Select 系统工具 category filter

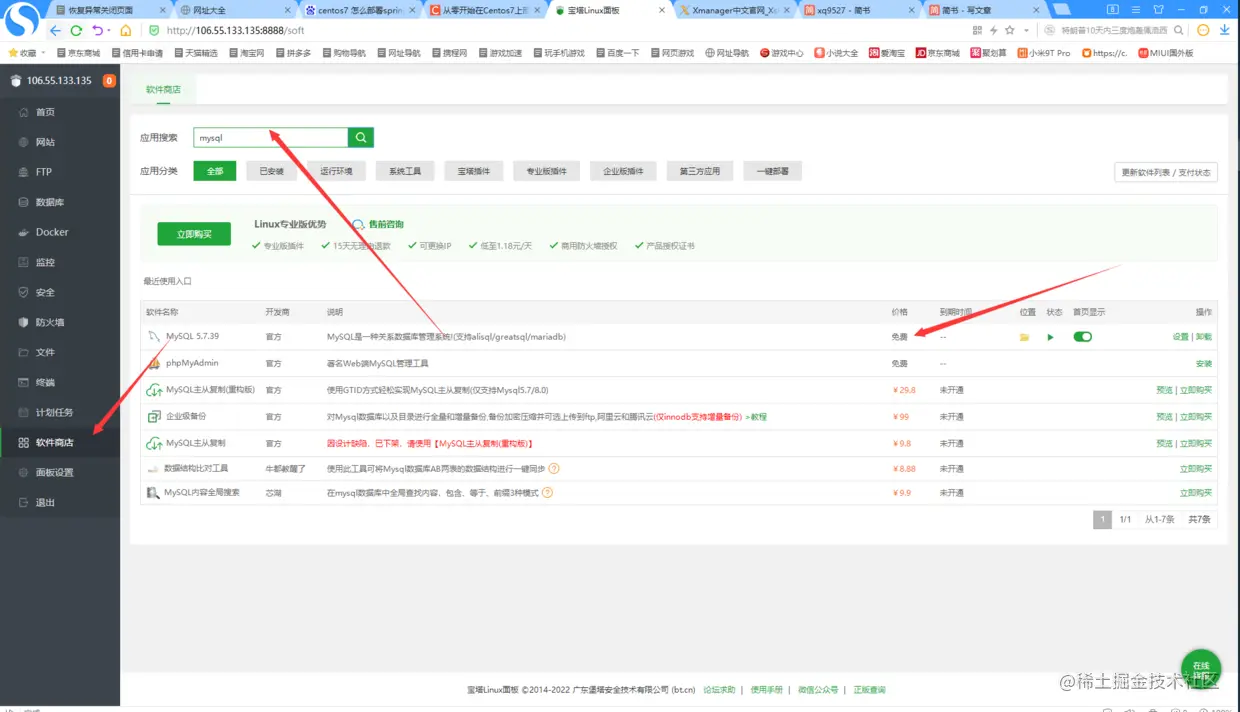tap(405, 171)
